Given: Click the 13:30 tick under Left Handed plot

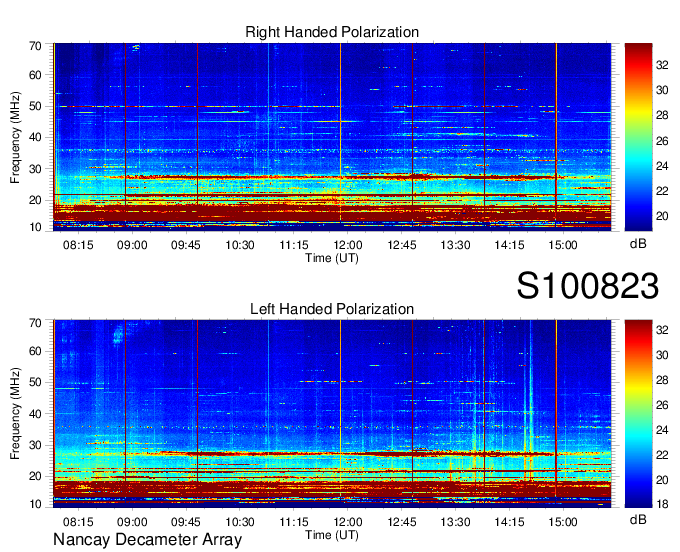Looking at the screenshot, I should [x=455, y=522].
